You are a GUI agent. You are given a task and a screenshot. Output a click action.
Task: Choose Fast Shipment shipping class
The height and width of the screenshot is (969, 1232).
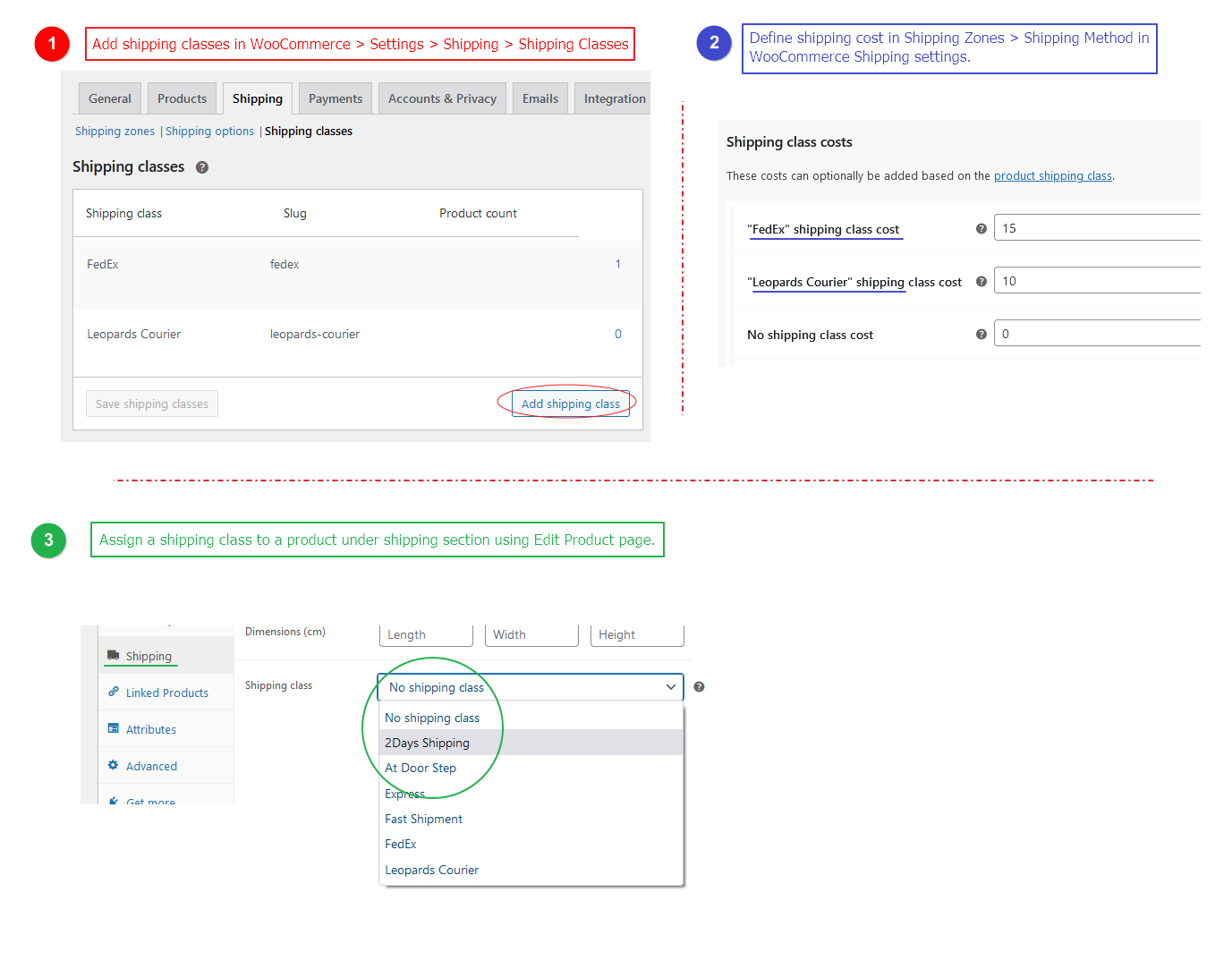coord(531,819)
